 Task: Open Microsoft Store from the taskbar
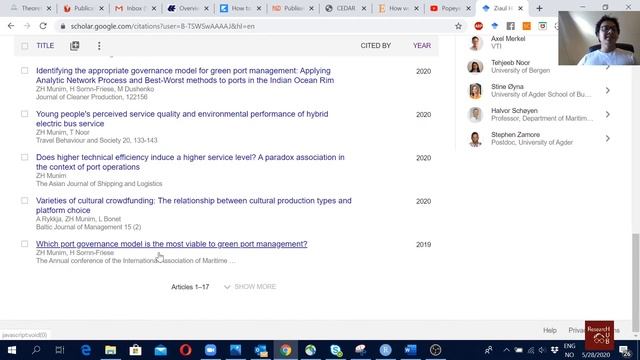[135, 350]
